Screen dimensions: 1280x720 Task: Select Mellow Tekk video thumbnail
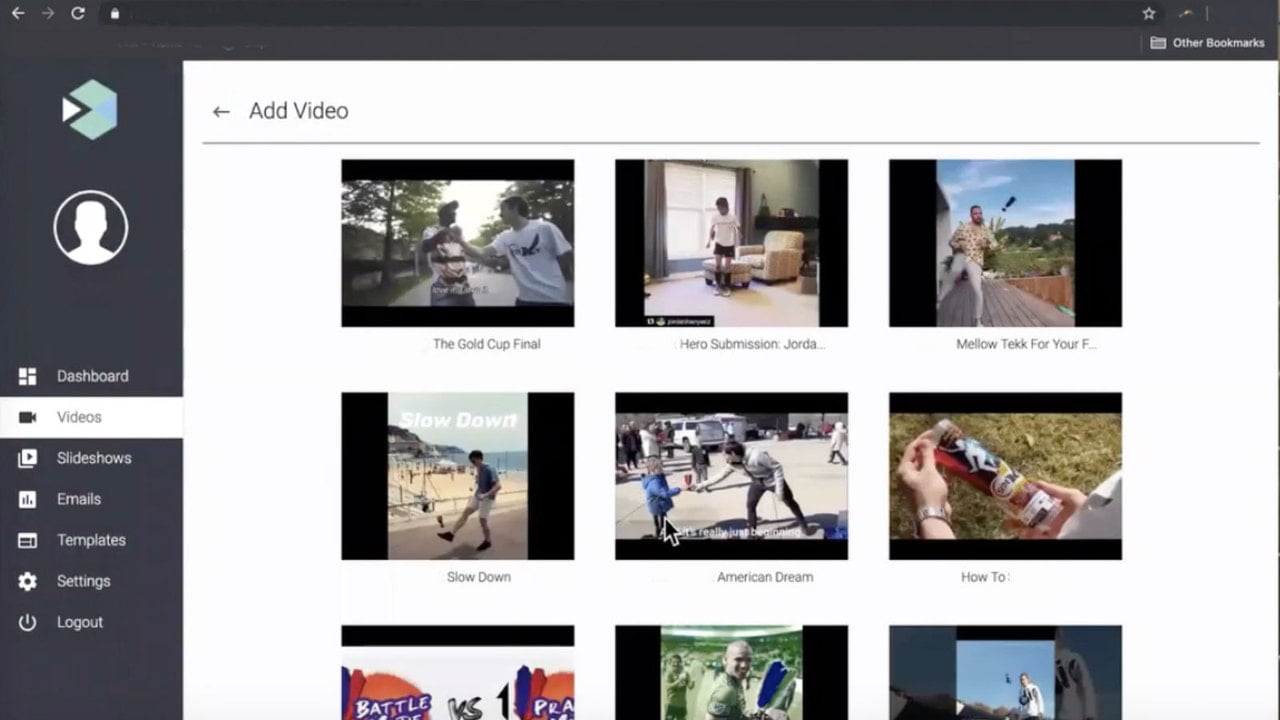coord(1005,243)
